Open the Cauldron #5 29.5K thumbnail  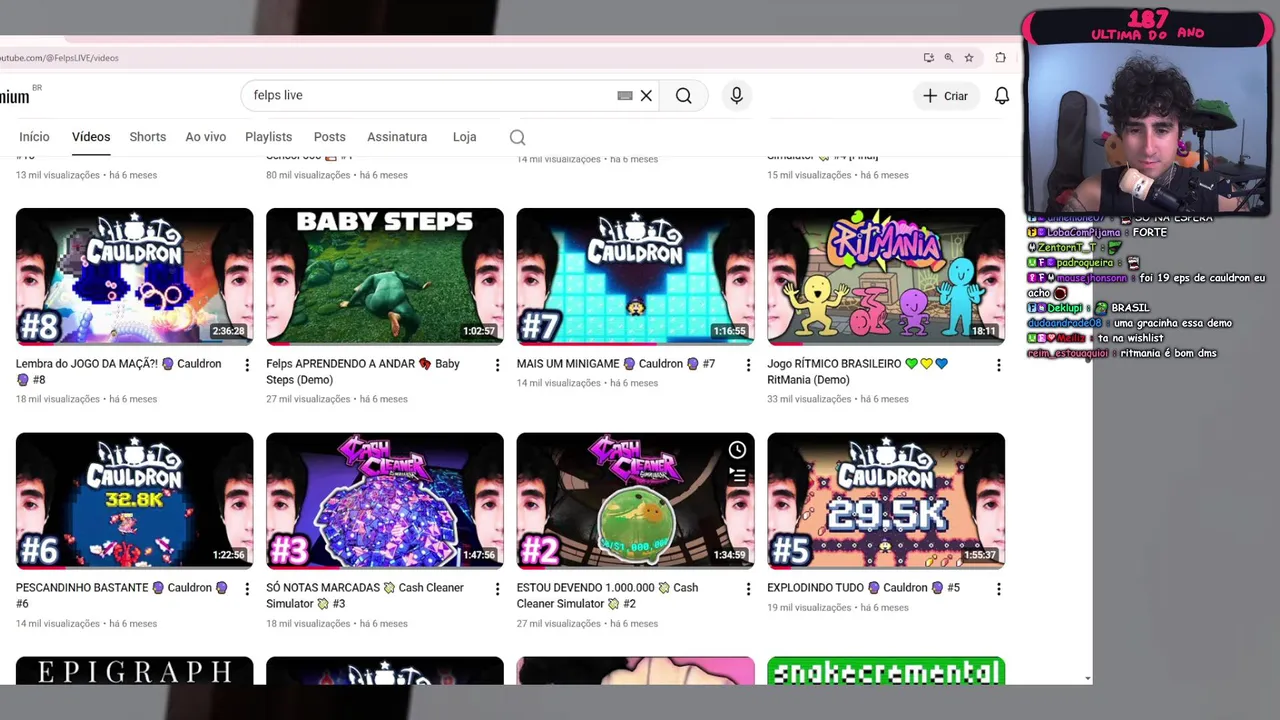coord(886,500)
